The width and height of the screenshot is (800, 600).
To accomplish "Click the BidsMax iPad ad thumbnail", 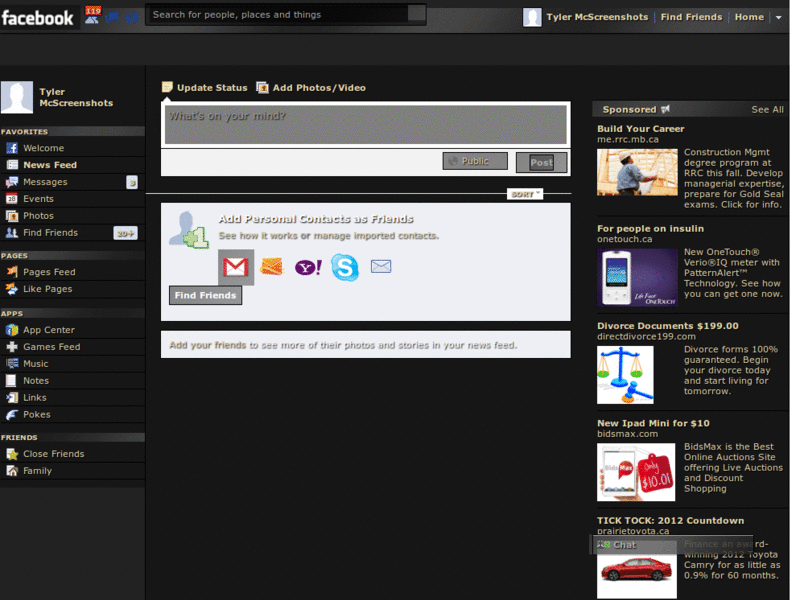I will [x=636, y=472].
